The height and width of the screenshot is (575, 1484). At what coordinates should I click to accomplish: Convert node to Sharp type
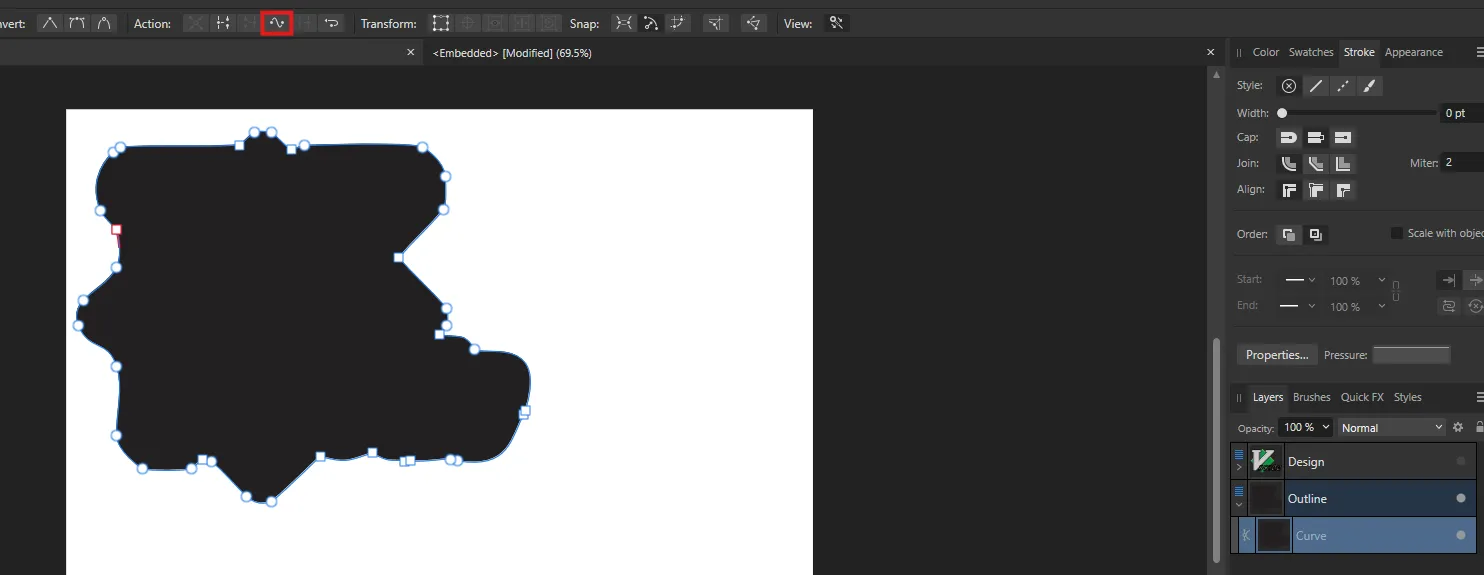[50, 23]
